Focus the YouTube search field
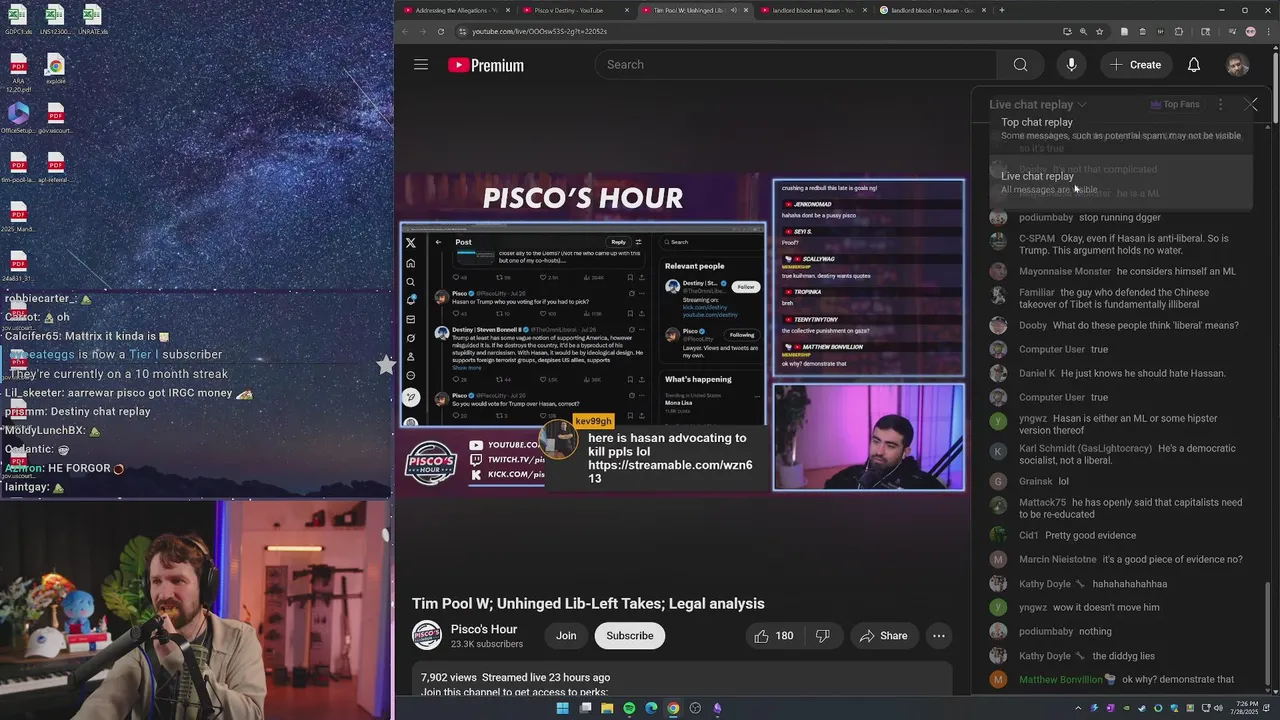1280x720 pixels. [x=795, y=65]
